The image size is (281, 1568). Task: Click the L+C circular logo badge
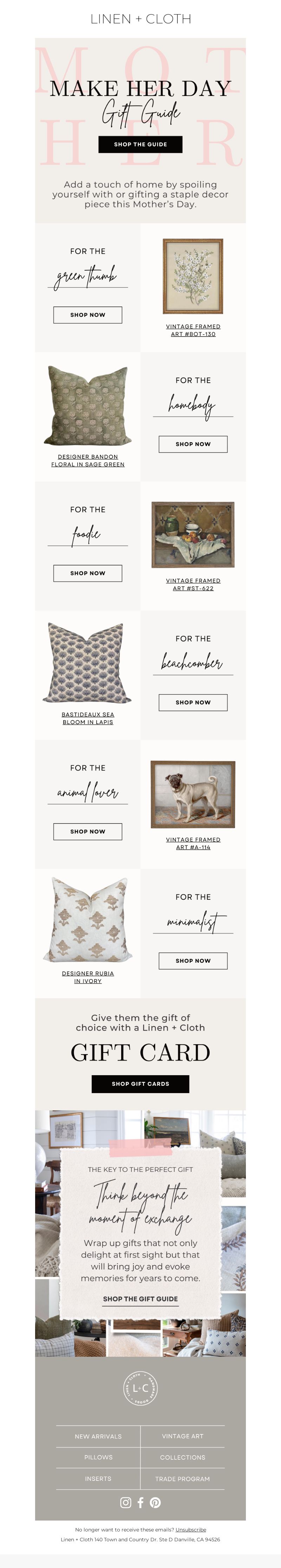click(x=140, y=1388)
